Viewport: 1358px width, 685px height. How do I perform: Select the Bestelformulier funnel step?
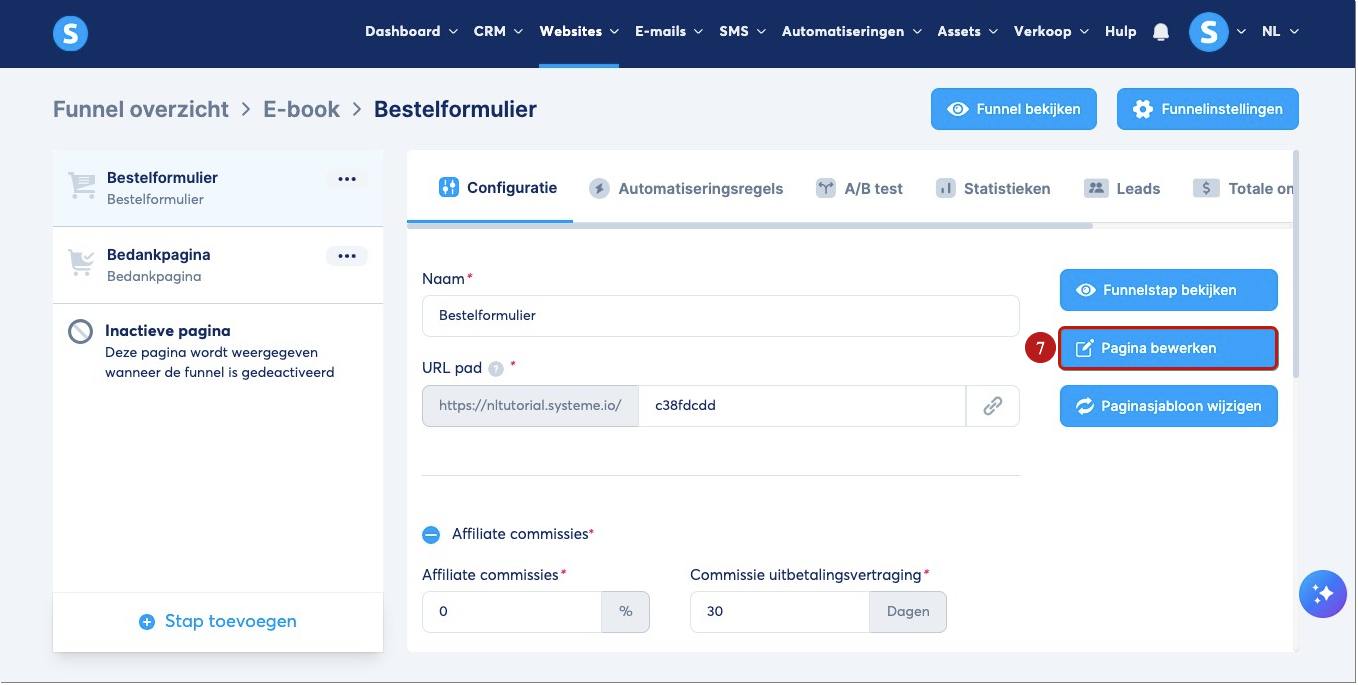coord(218,188)
